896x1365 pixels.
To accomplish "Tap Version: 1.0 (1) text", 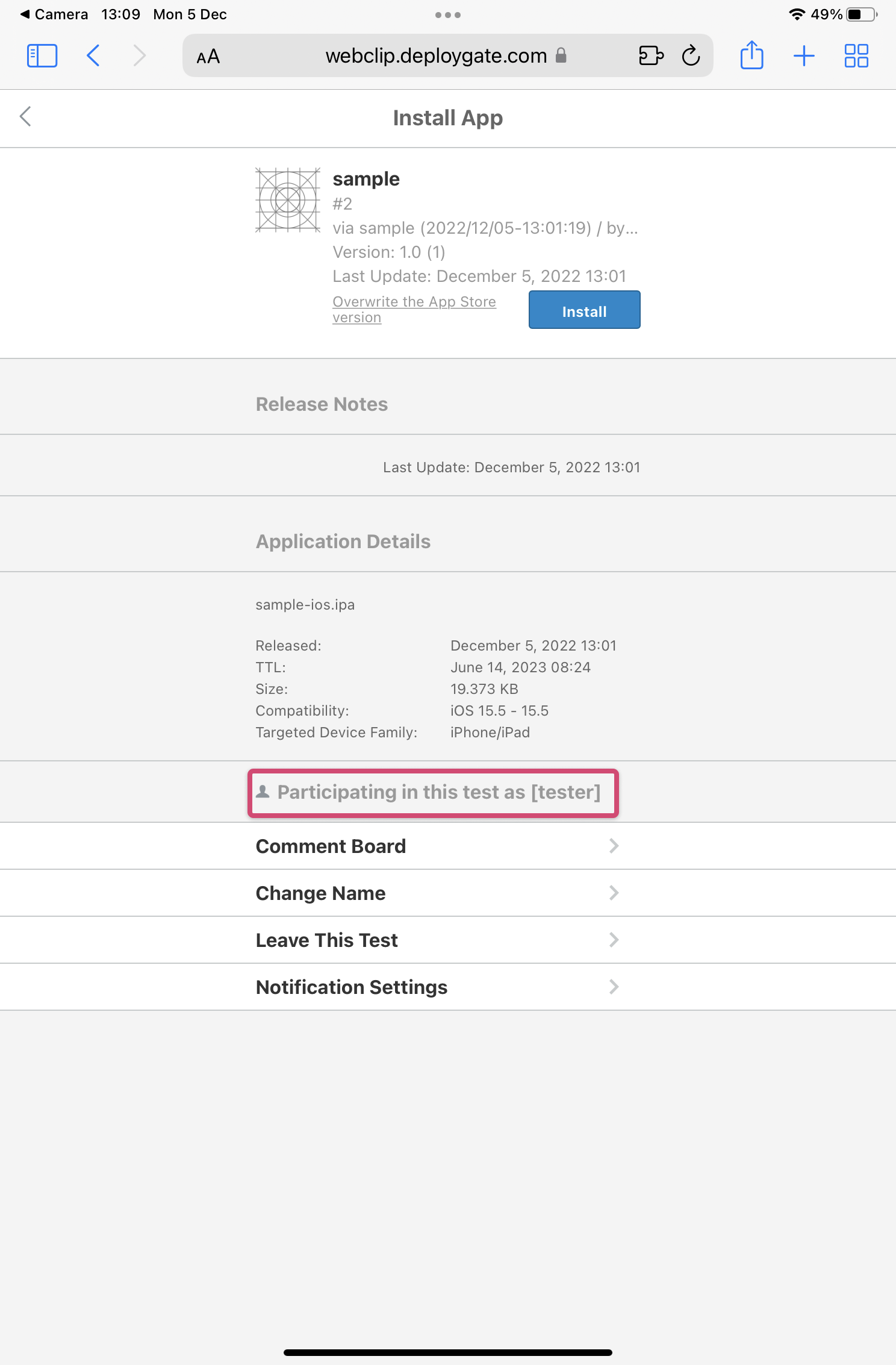I will coord(389,252).
